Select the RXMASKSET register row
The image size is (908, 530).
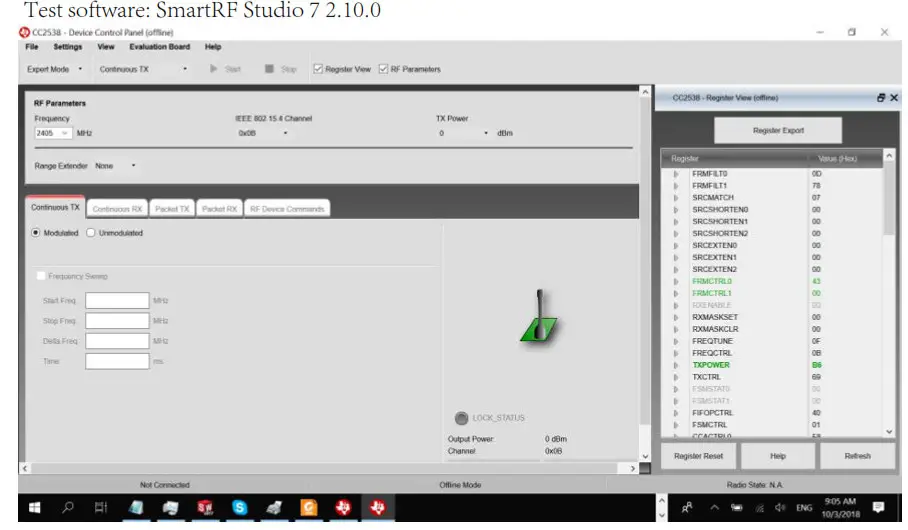pos(773,317)
